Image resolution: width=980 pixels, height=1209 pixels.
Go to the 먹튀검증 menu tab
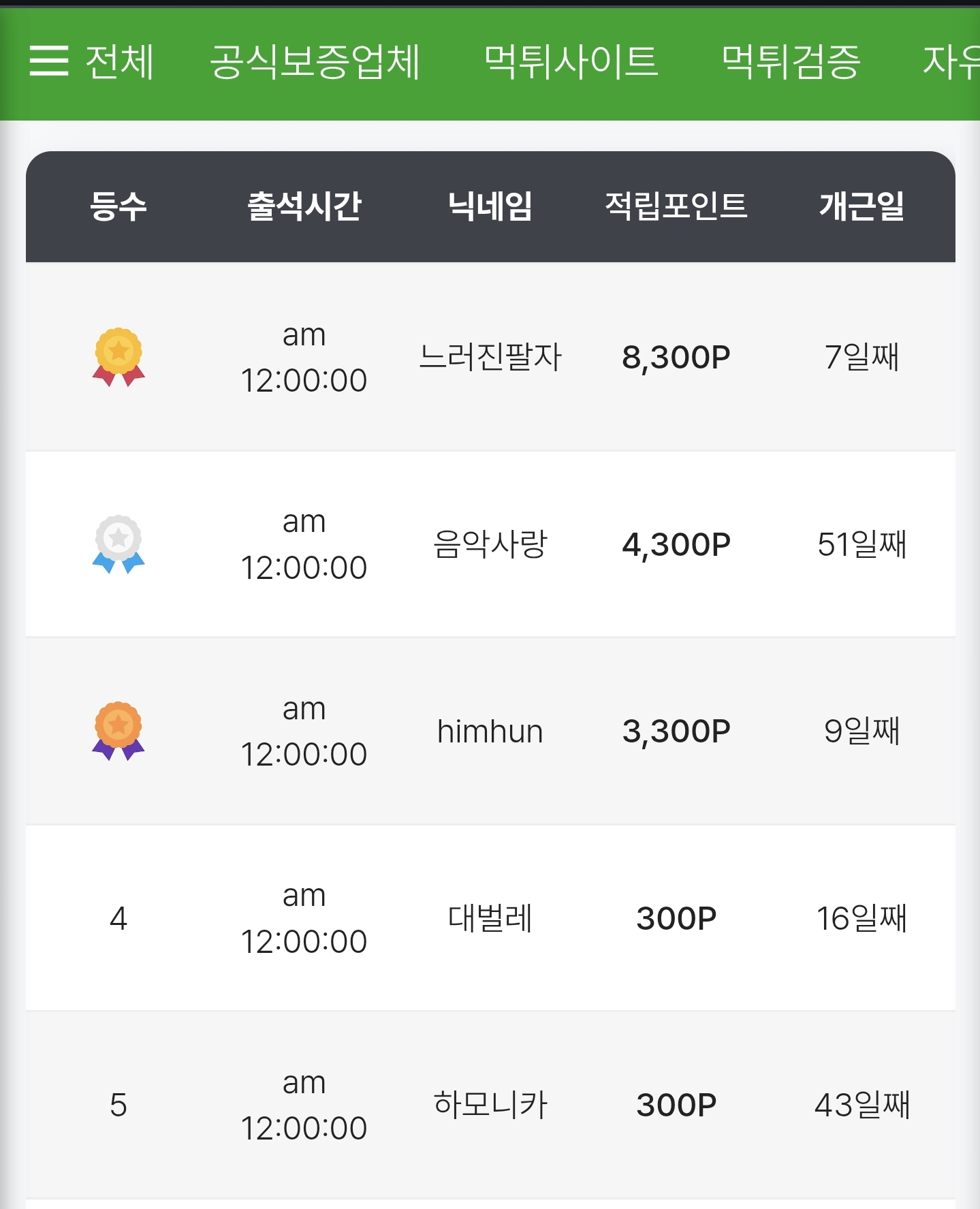coord(791,61)
